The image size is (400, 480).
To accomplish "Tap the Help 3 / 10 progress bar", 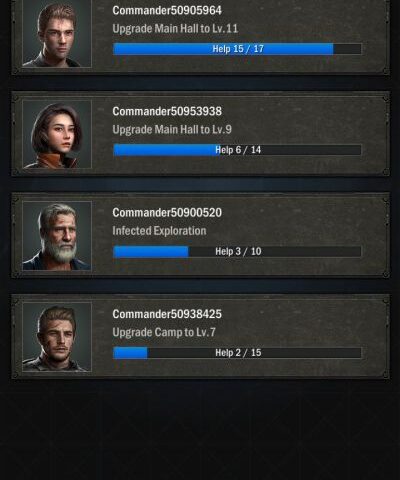I will (237, 251).
